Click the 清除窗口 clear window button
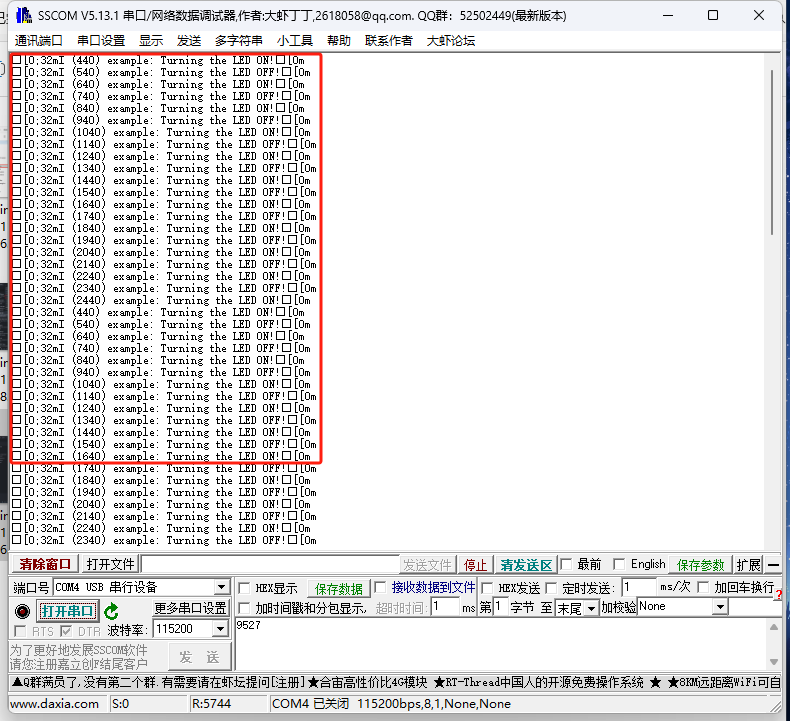The height and width of the screenshot is (721, 790). [45, 564]
